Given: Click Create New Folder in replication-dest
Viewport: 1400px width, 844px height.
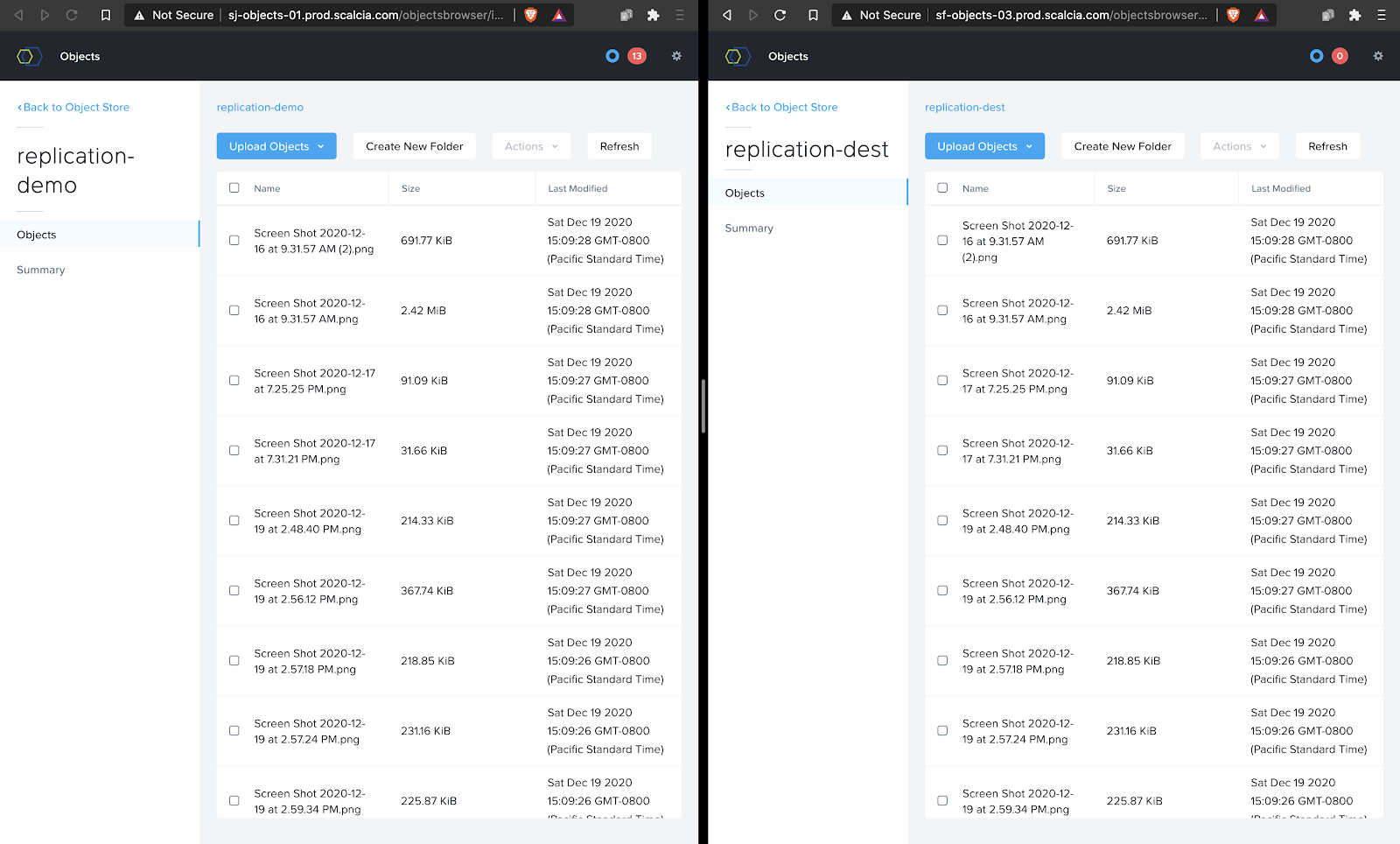Looking at the screenshot, I should tap(1123, 146).
